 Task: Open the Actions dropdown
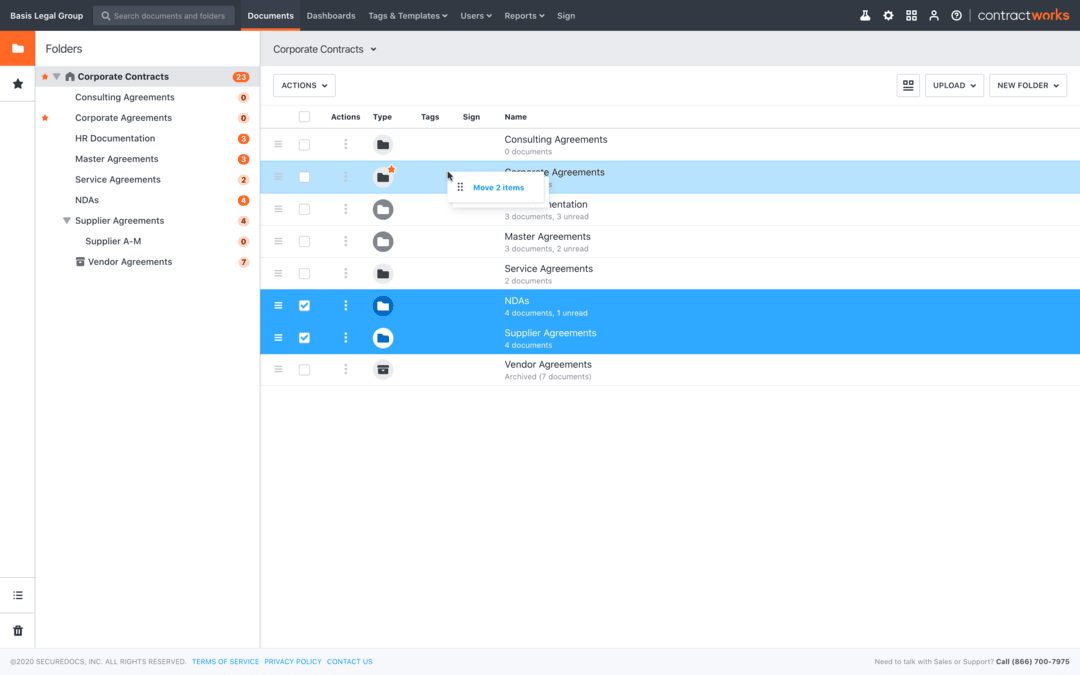[303, 85]
